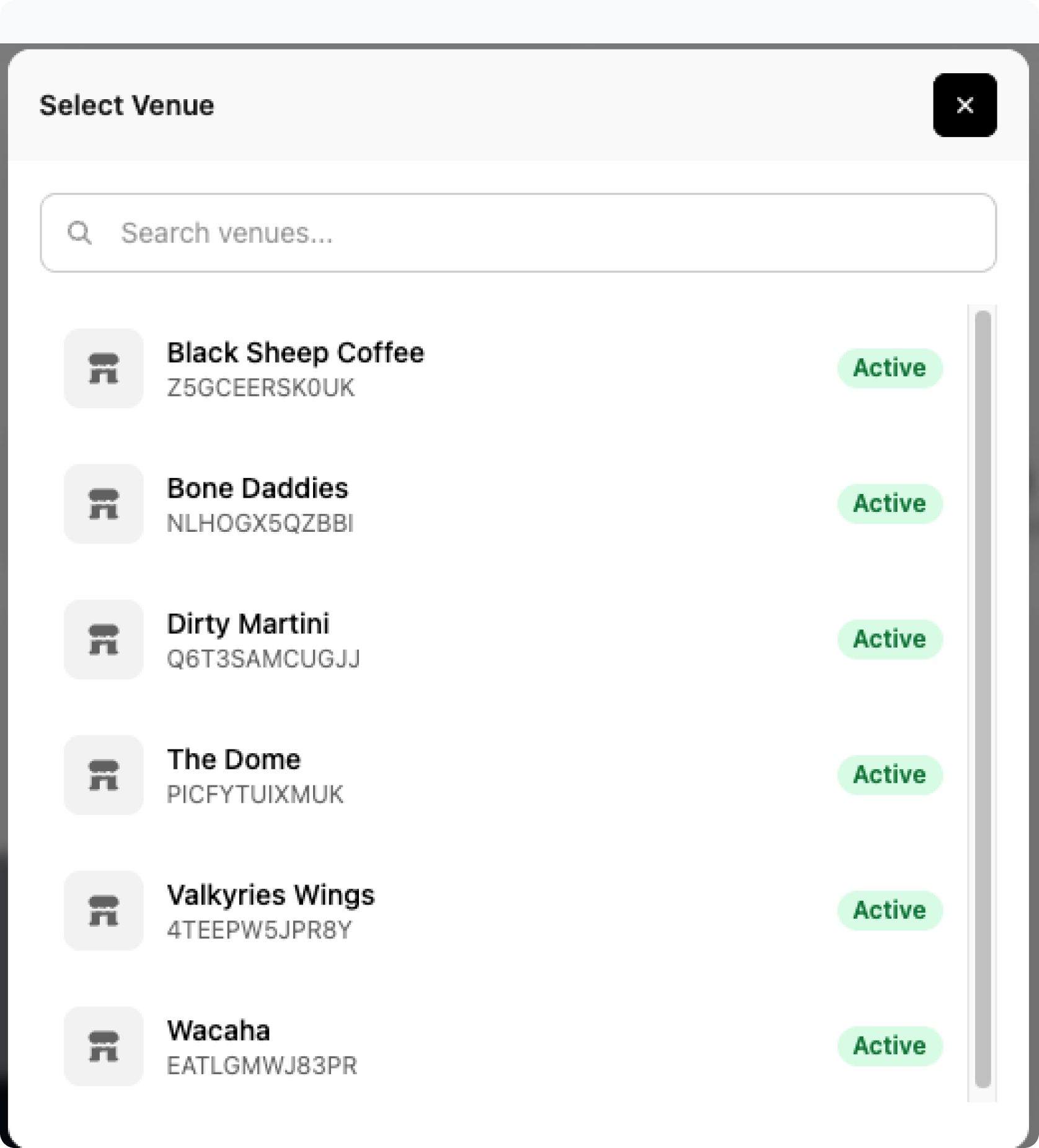
Task: Select Black Sheep Coffee venue name
Action: [x=296, y=353]
